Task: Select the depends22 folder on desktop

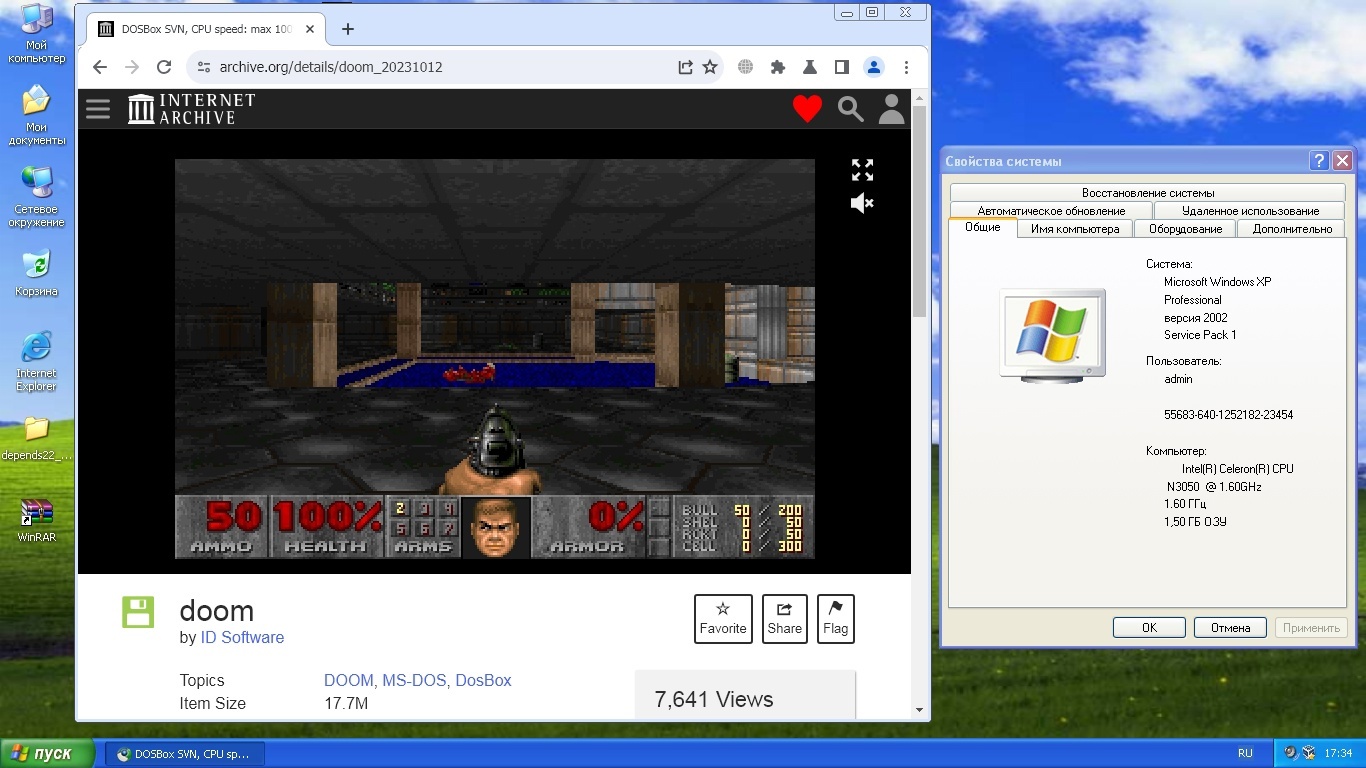Action: pos(37,439)
